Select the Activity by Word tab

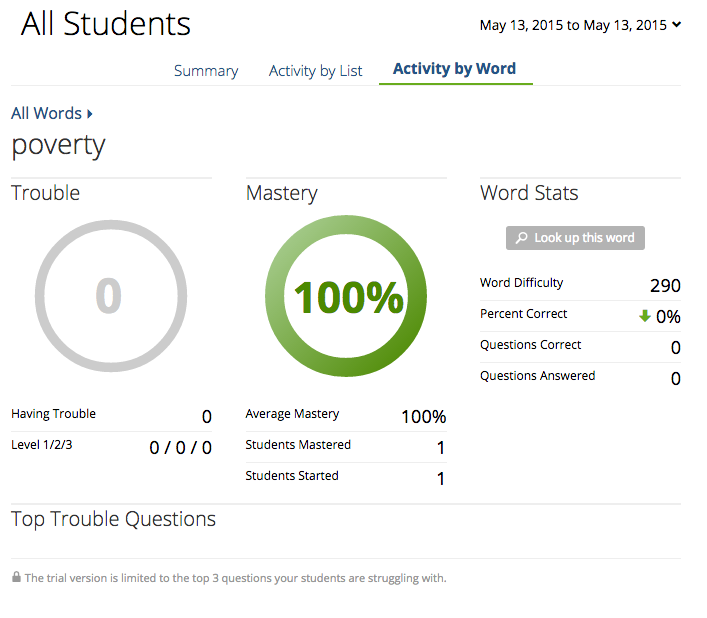[454, 69]
